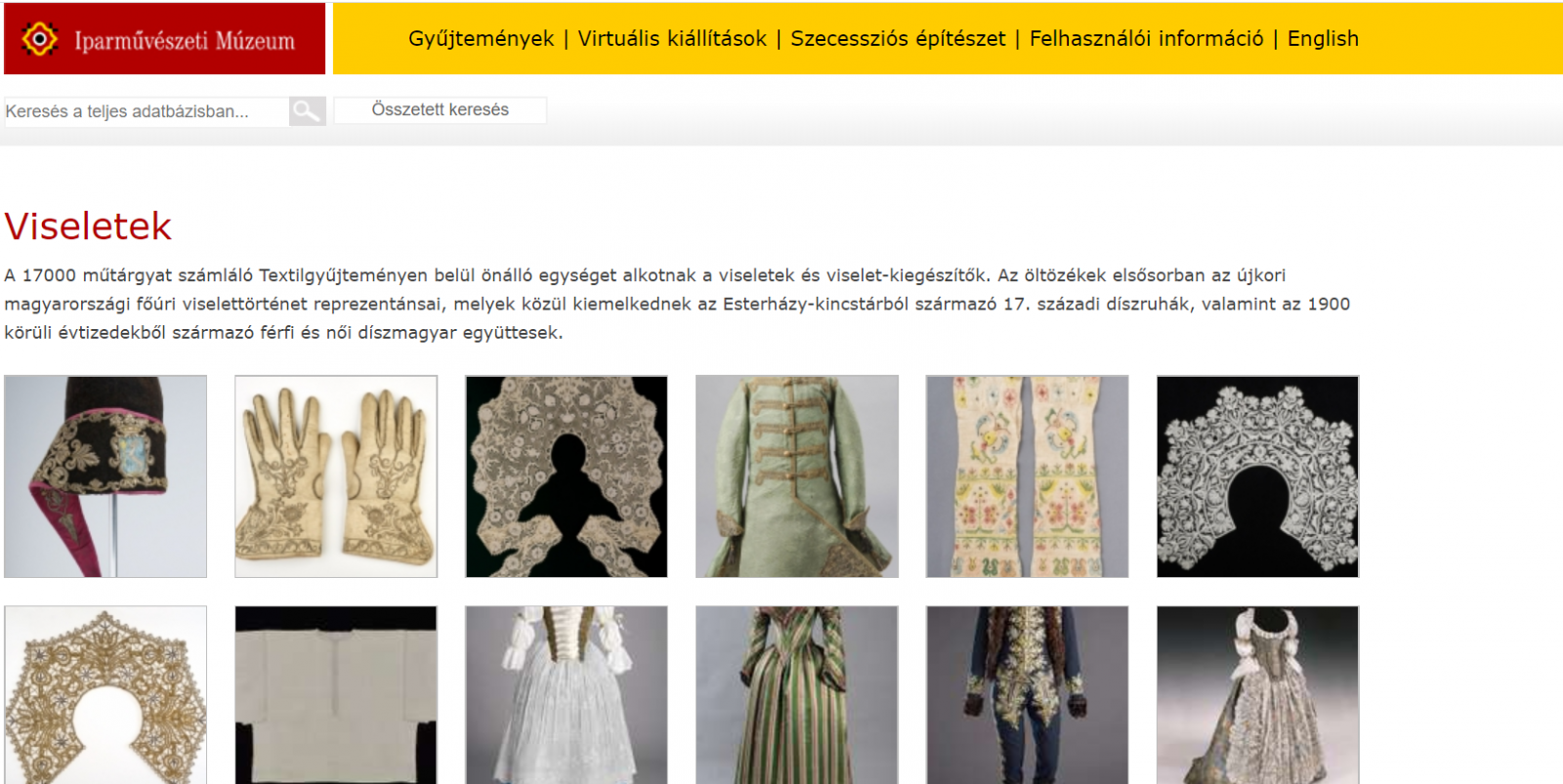The height and width of the screenshot is (784, 1563).
Task: View the floral embroidered stockings thumbnail
Action: point(1028,476)
